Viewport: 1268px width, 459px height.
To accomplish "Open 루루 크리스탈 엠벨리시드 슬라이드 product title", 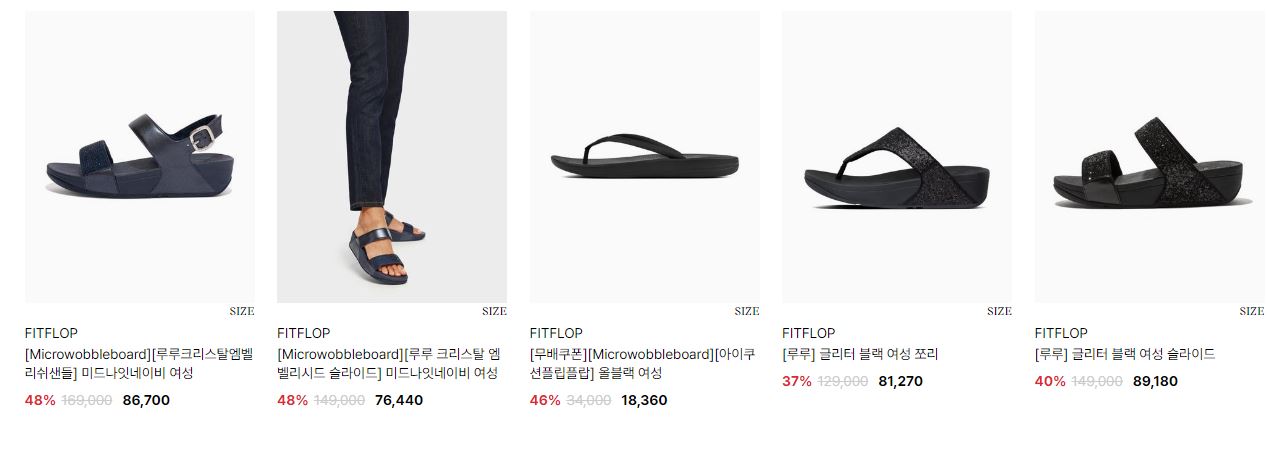I will (389, 364).
